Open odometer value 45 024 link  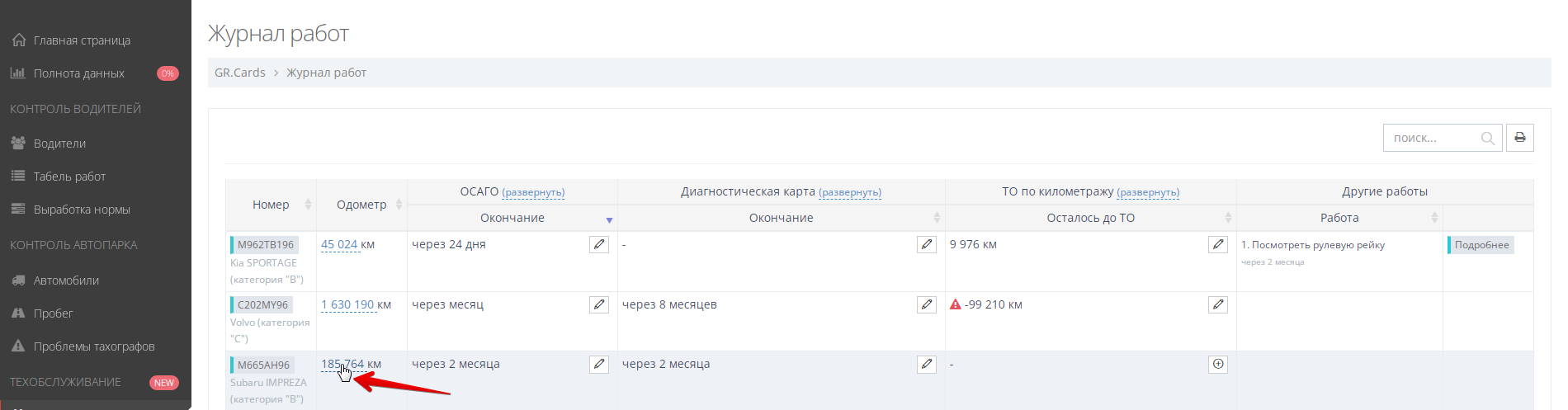[x=339, y=245]
